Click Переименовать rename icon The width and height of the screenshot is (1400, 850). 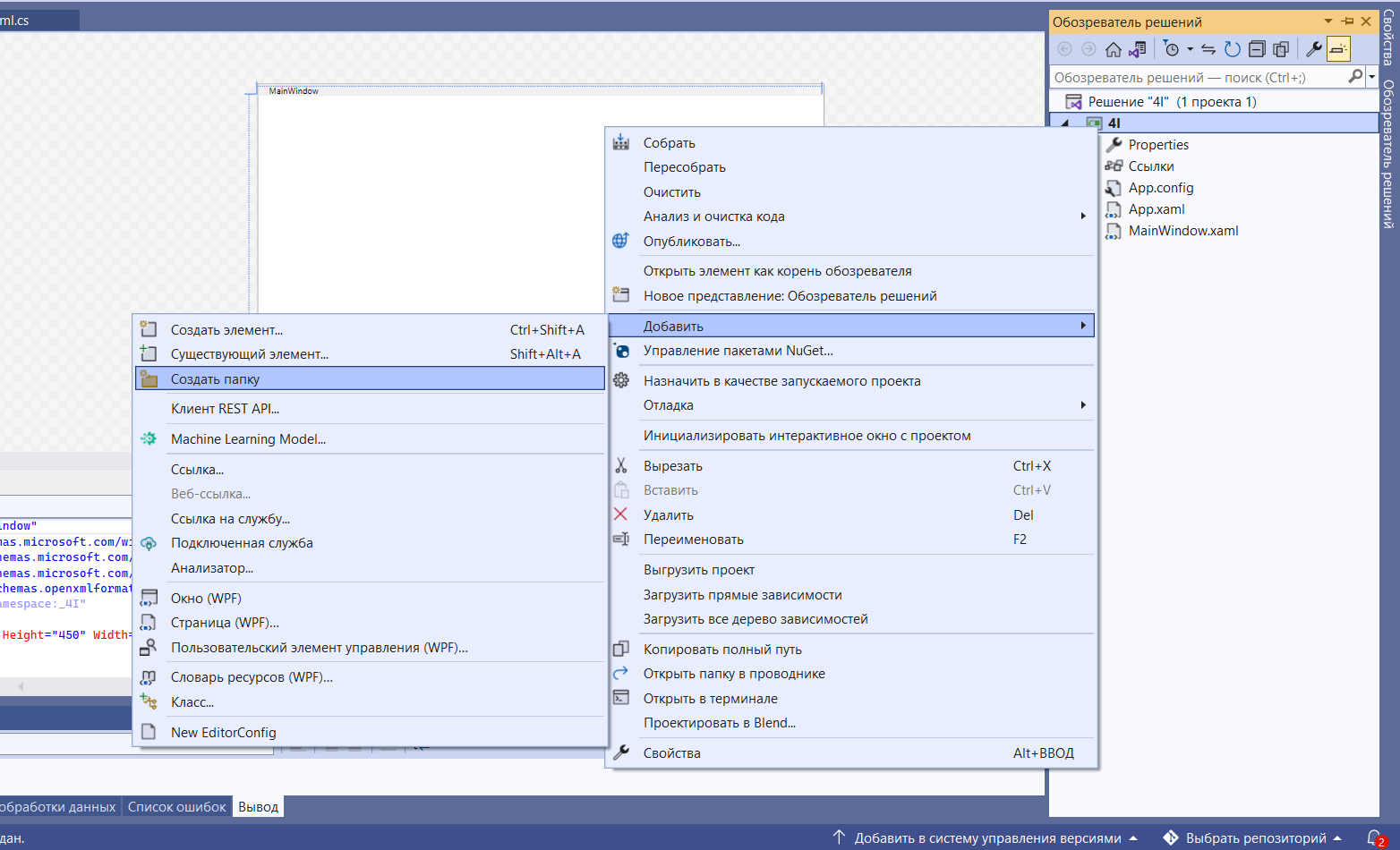point(620,539)
